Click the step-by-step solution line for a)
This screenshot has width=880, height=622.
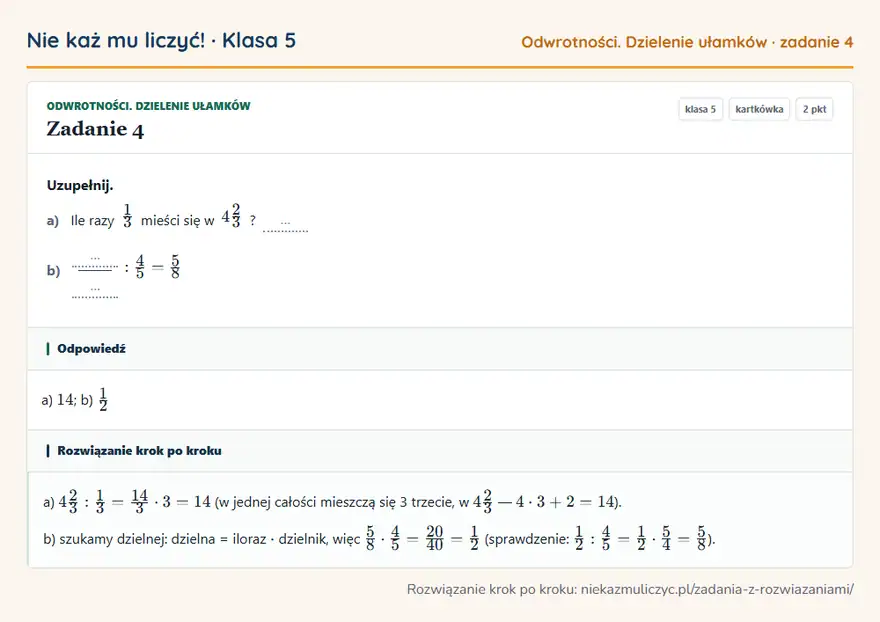point(332,501)
